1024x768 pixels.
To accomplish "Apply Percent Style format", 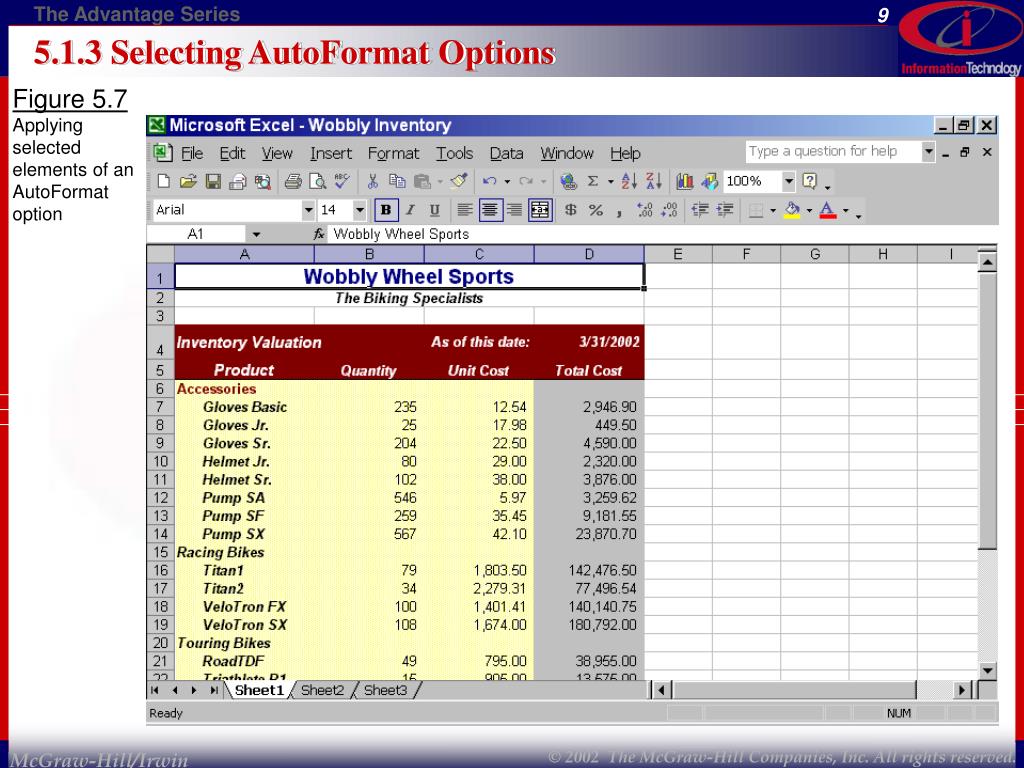I will pyautogui.click(x=596, y=210).
